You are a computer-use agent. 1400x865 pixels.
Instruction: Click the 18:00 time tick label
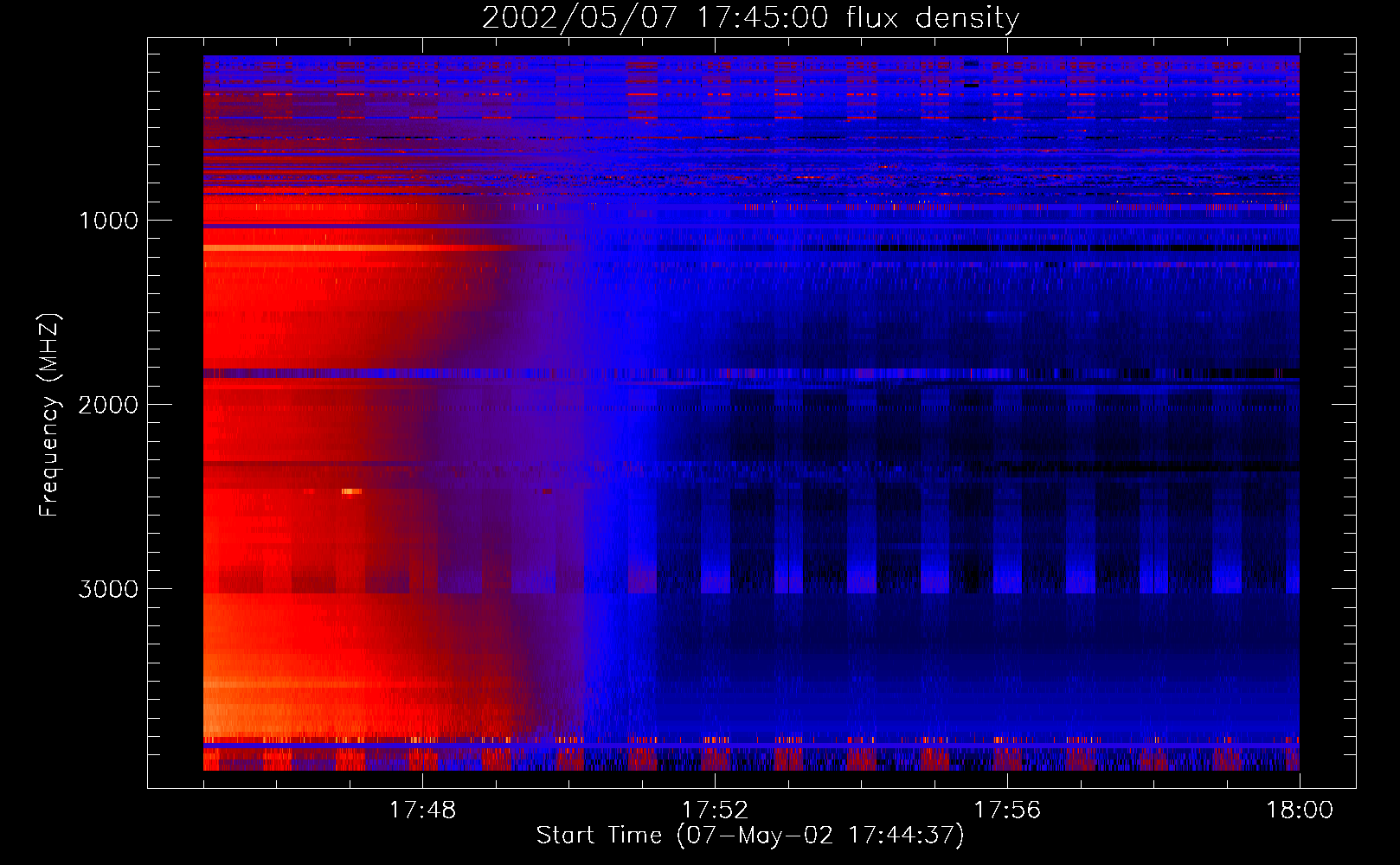1300,810
